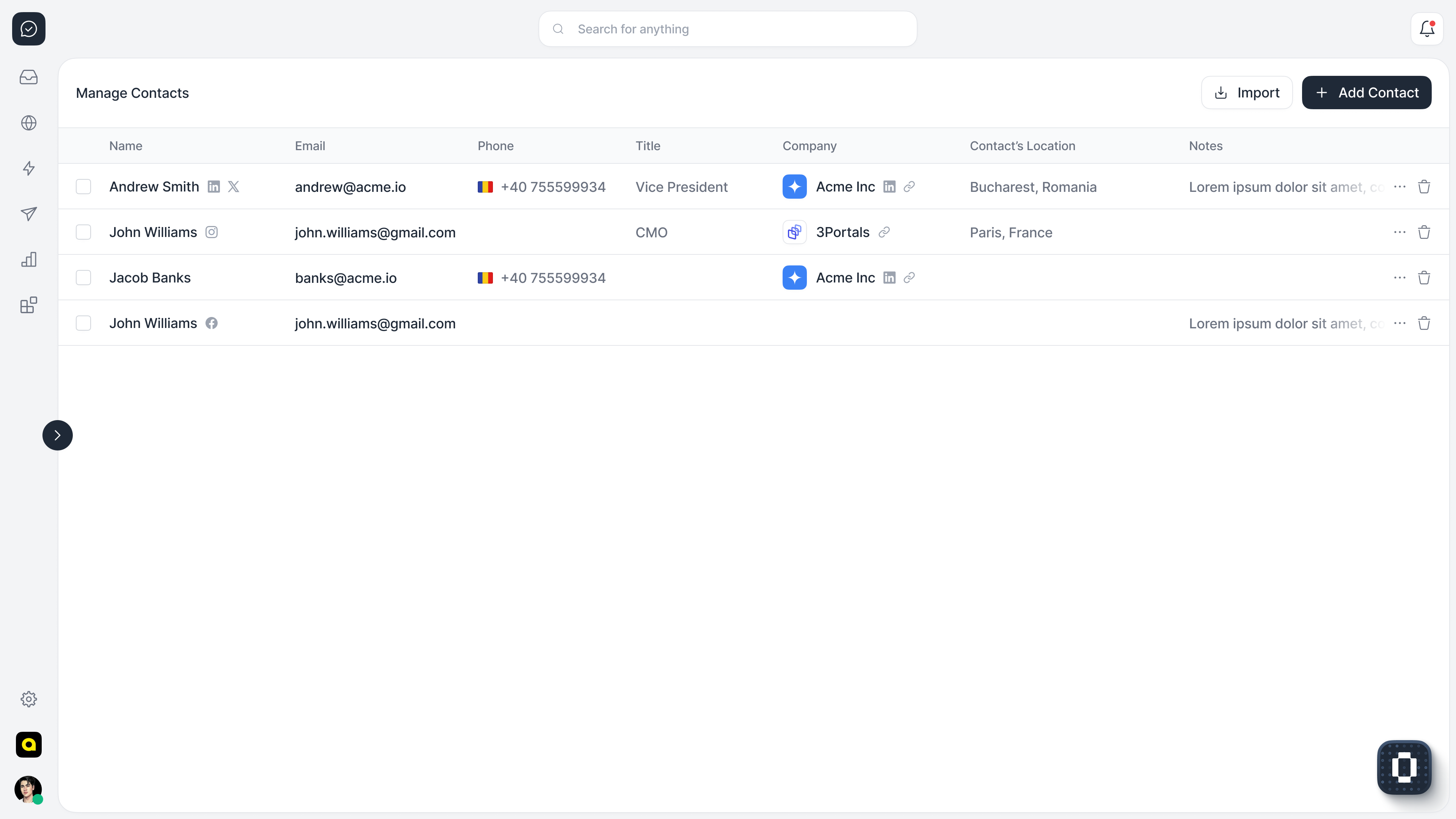
Task: Tick checkbox for John Williams CMO row
Action: (x=83, y=232)
